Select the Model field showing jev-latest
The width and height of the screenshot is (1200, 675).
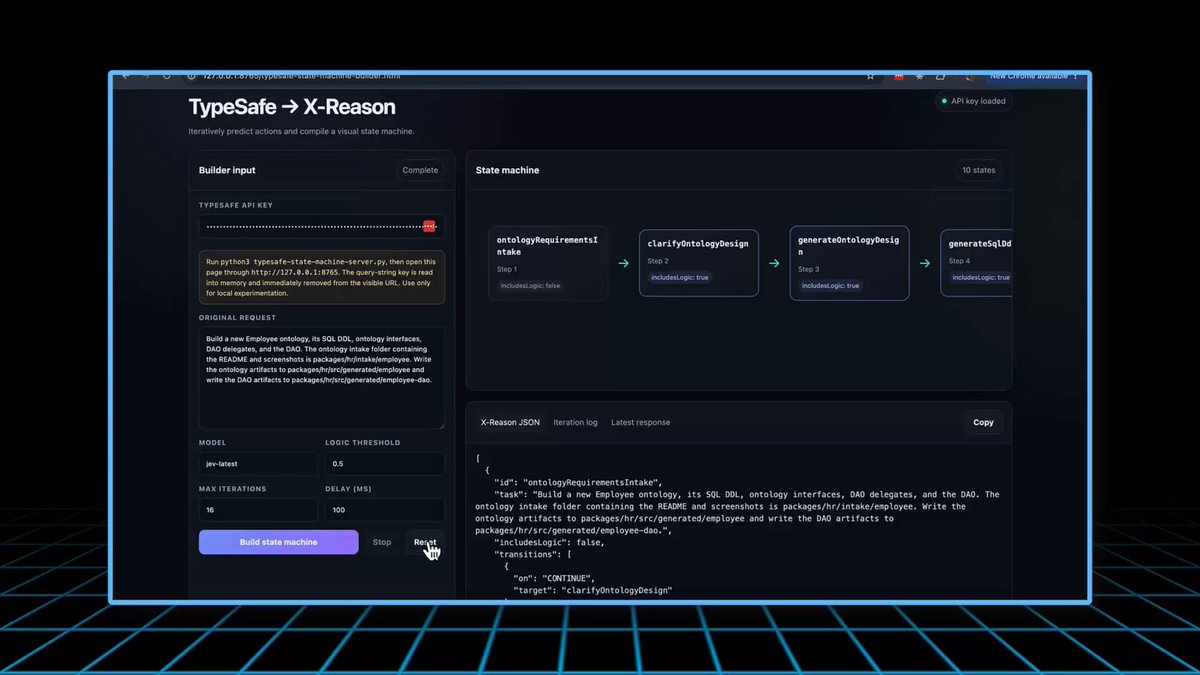coord(258,464)
